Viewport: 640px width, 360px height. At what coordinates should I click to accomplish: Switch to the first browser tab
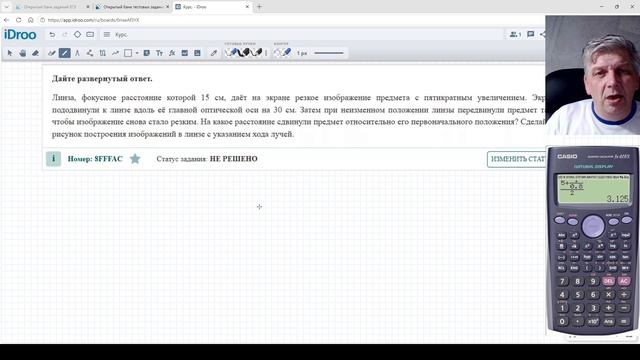tap(51, 7)
